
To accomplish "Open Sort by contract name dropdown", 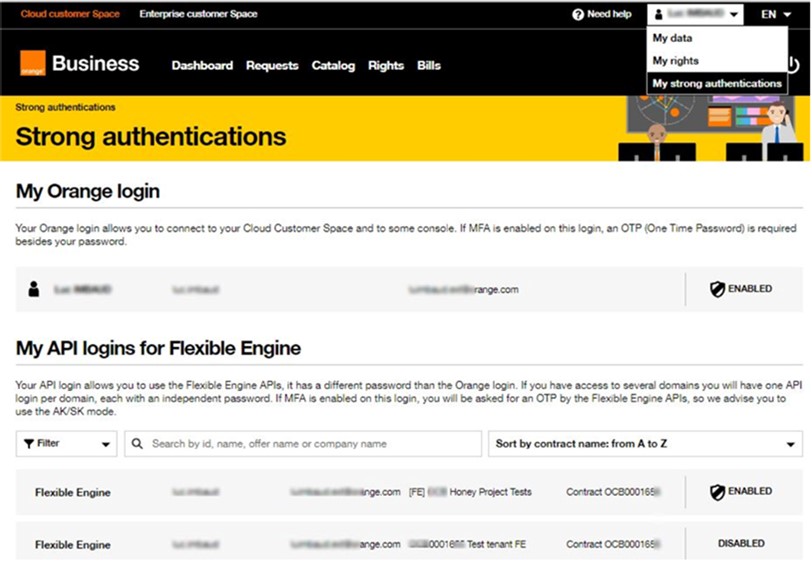I will (x=645, y=443).
